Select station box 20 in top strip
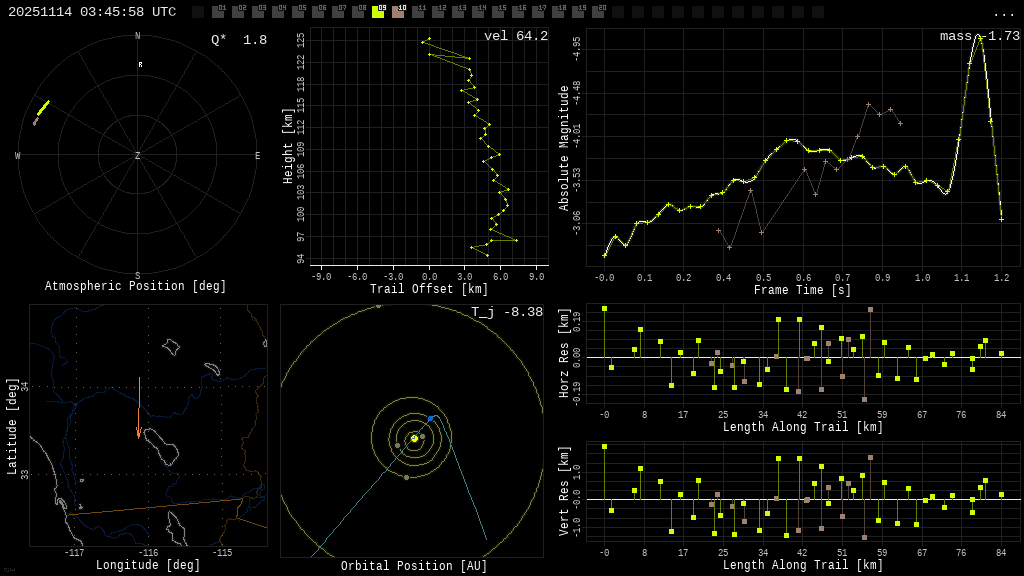This screenshot has height=576, width=1024. click(x=598, y=12)
